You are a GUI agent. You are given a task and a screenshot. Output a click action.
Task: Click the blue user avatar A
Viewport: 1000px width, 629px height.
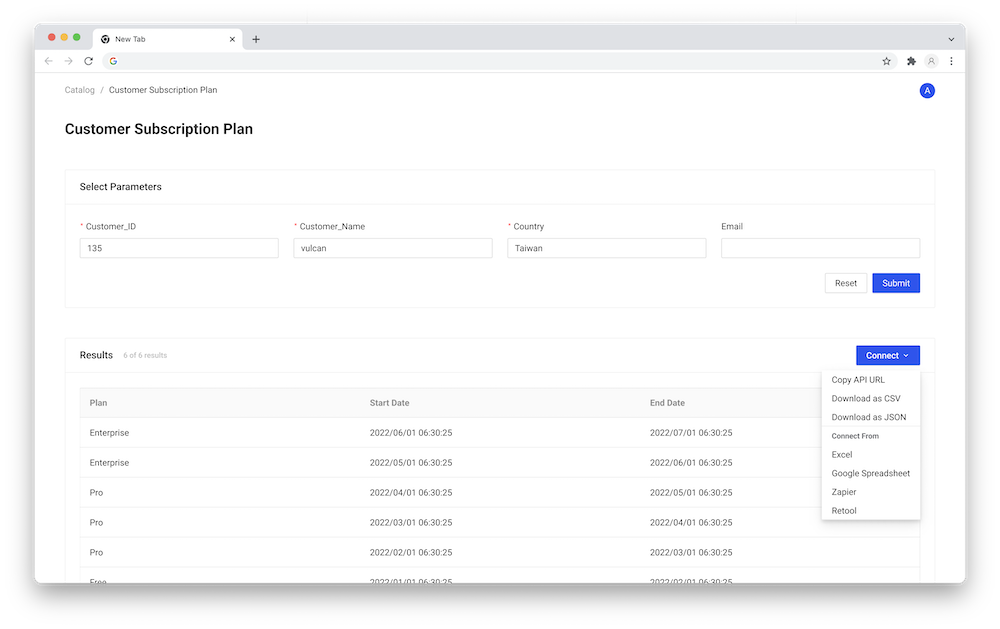[927, 91]
